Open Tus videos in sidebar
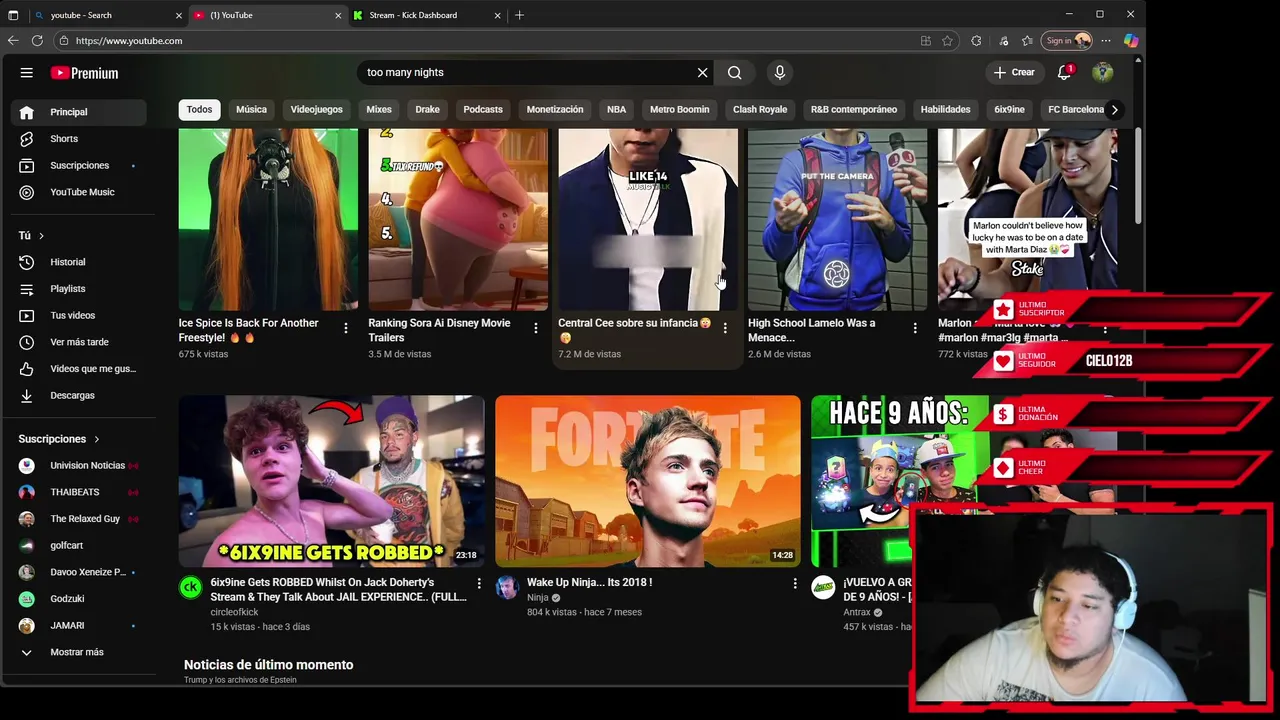Viewport: 1280px width, 720px height. (x=80, y=315)
